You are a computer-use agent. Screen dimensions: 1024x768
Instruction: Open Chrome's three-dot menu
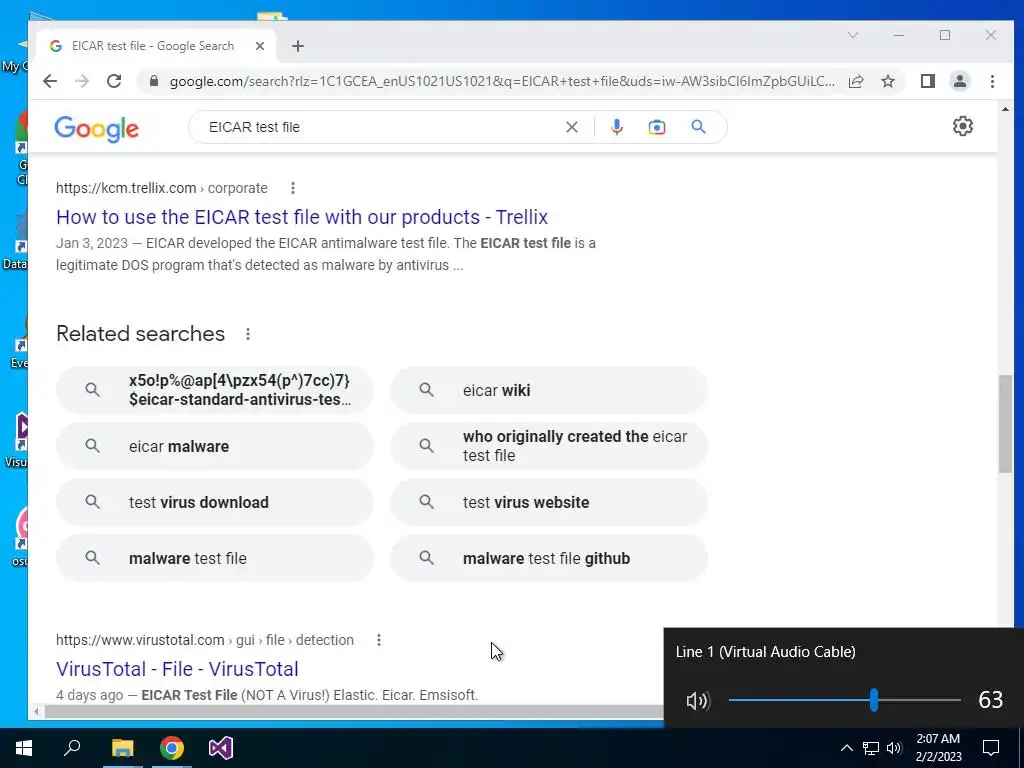[x=992, y=81]
